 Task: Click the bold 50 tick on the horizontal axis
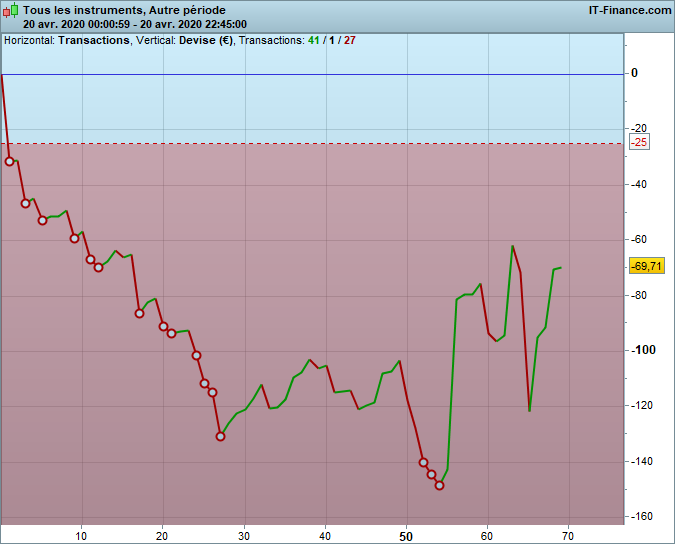(x=406, y=537)
